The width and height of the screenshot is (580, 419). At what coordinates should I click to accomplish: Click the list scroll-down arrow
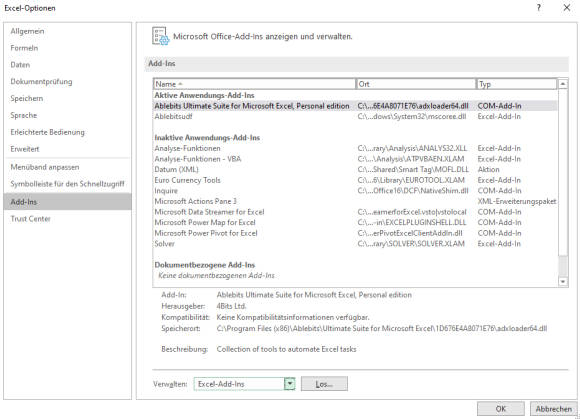coord(563,281)
